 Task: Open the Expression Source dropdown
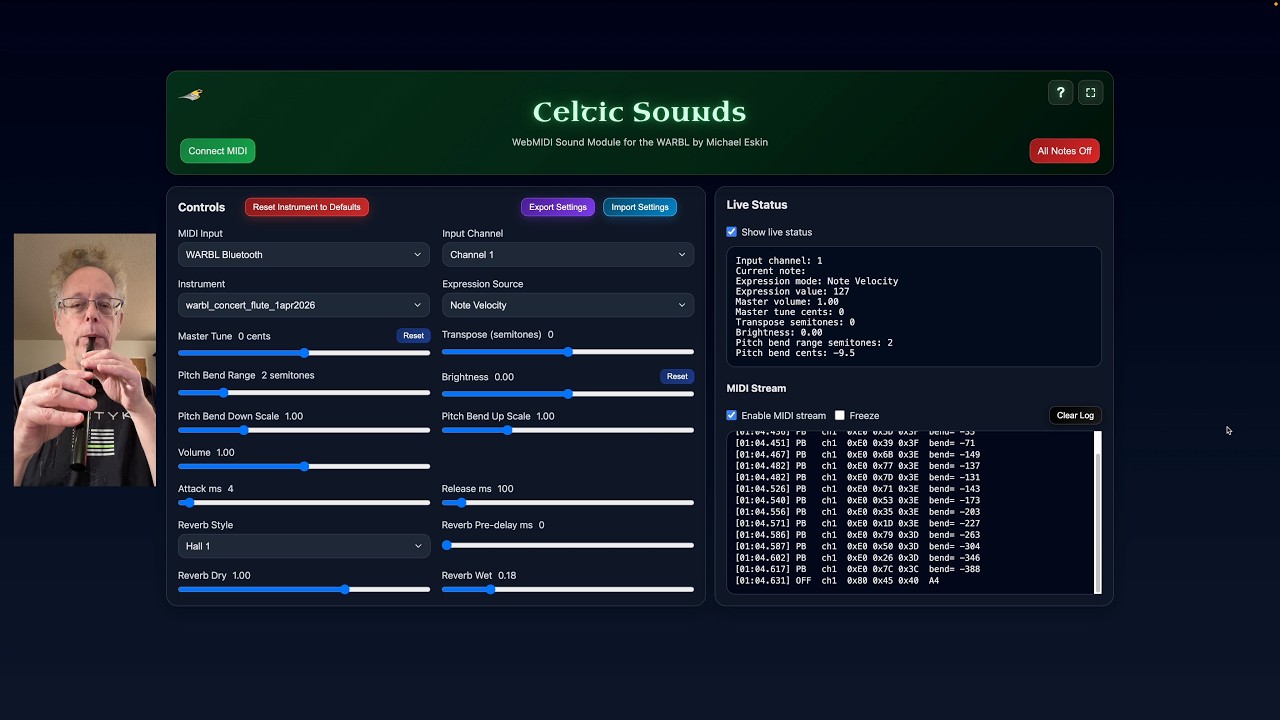567,305
